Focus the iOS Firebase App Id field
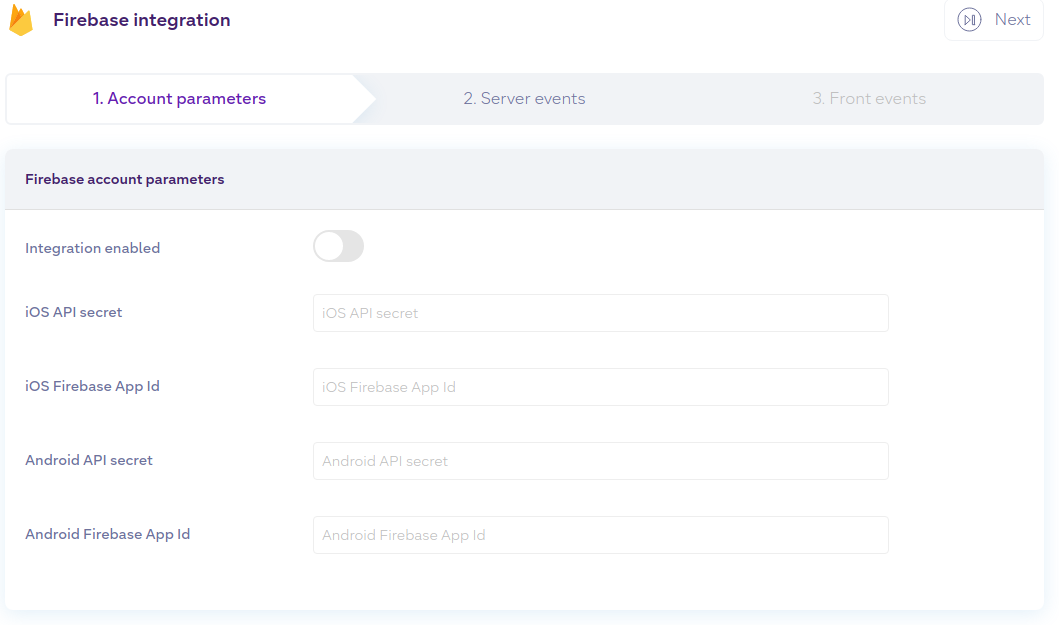The image size is (1059, 625). (600, 387)
